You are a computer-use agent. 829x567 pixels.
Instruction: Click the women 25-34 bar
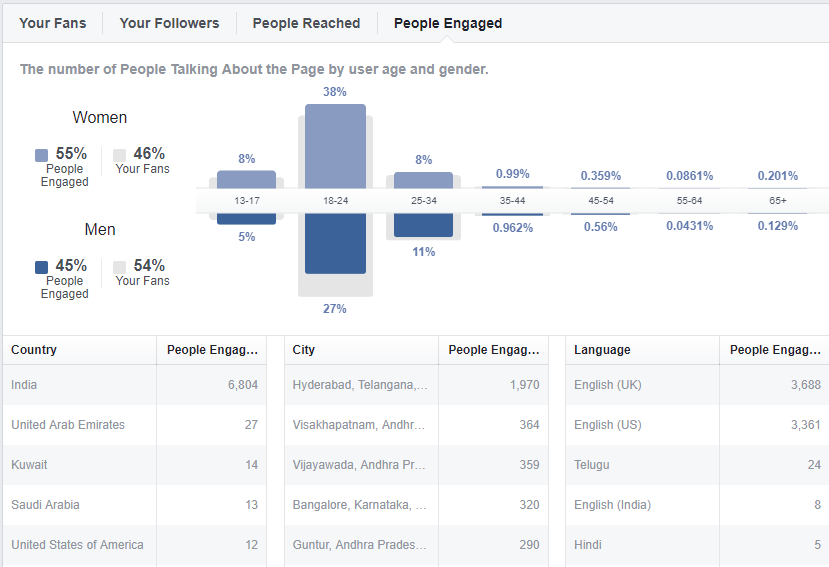423,180
